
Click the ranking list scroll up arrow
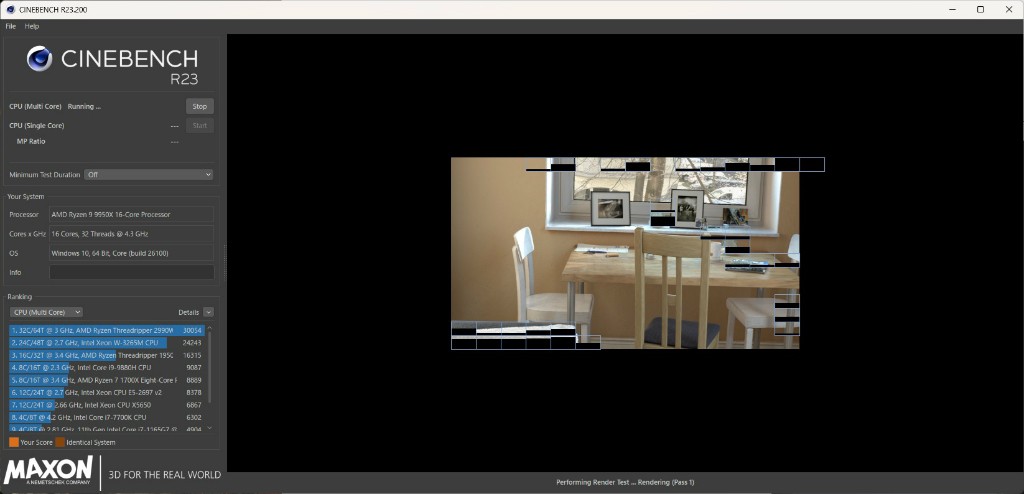point(209,328)
